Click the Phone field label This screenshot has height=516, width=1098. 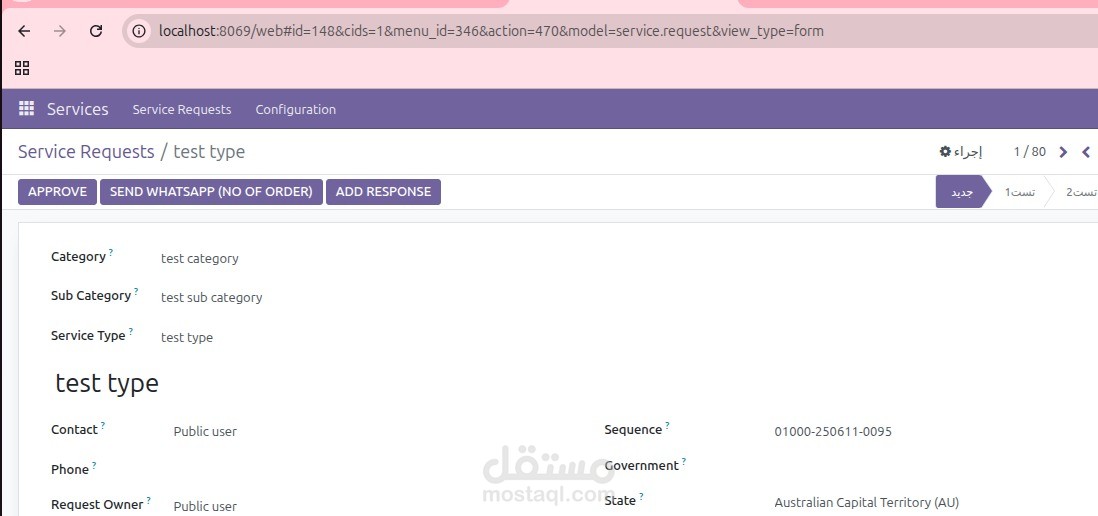70,469
